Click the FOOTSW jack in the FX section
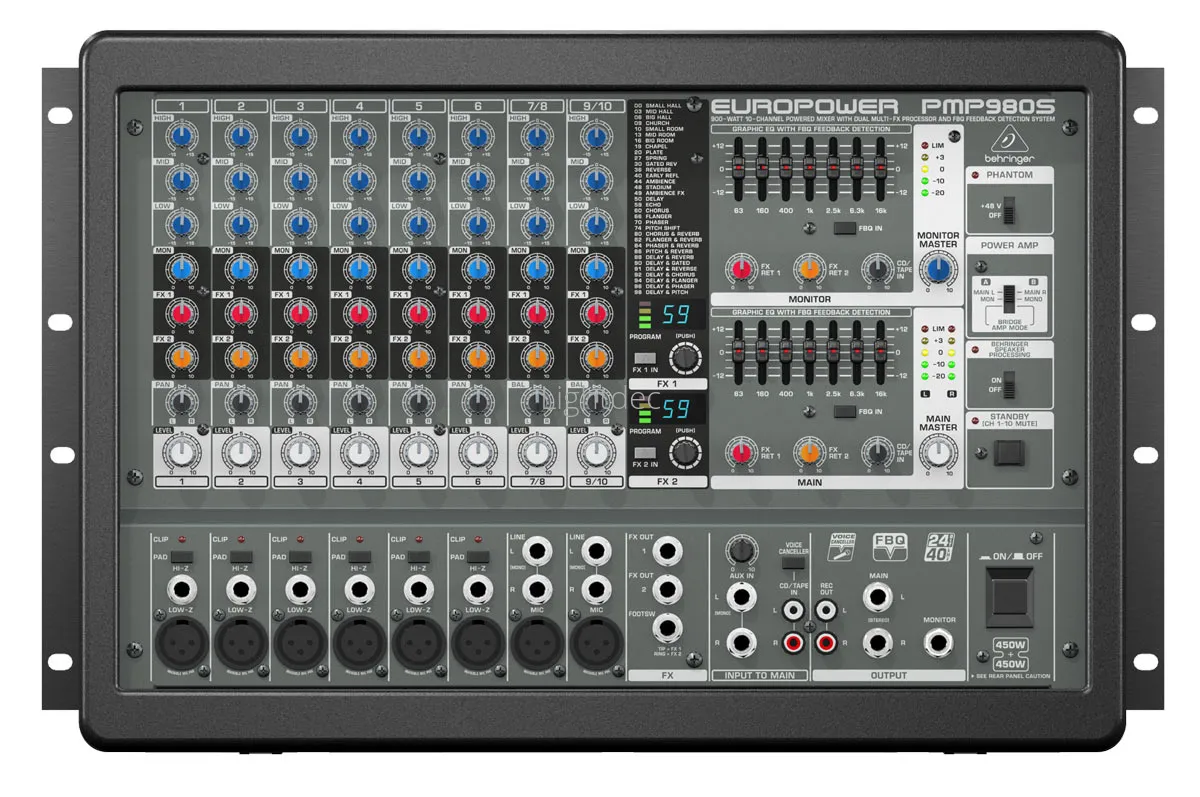The image size is (1200, 797). click(667, 627)
